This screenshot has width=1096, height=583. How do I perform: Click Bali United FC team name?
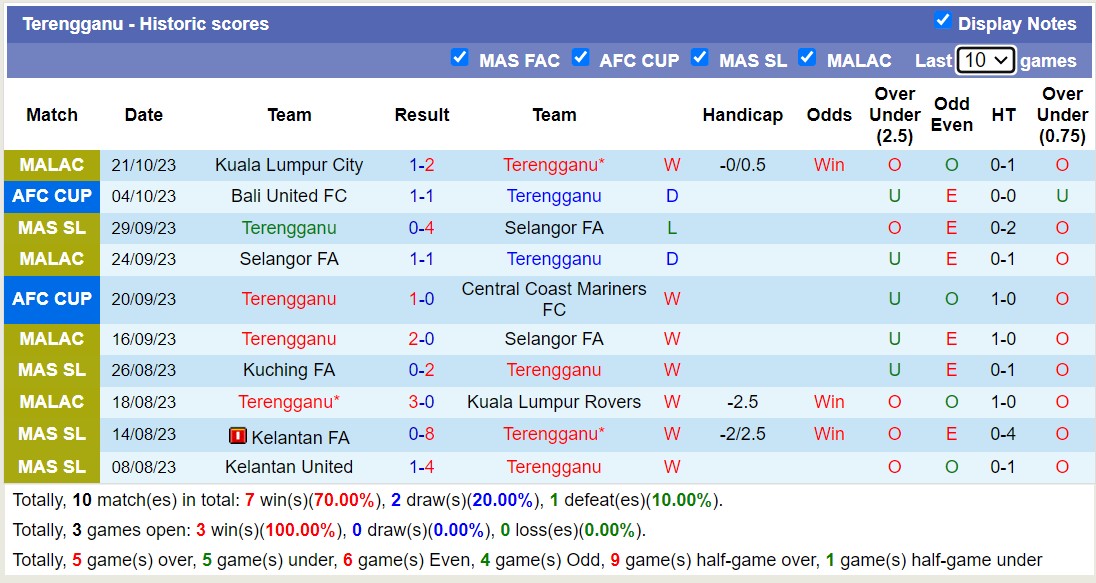point(289,196)
